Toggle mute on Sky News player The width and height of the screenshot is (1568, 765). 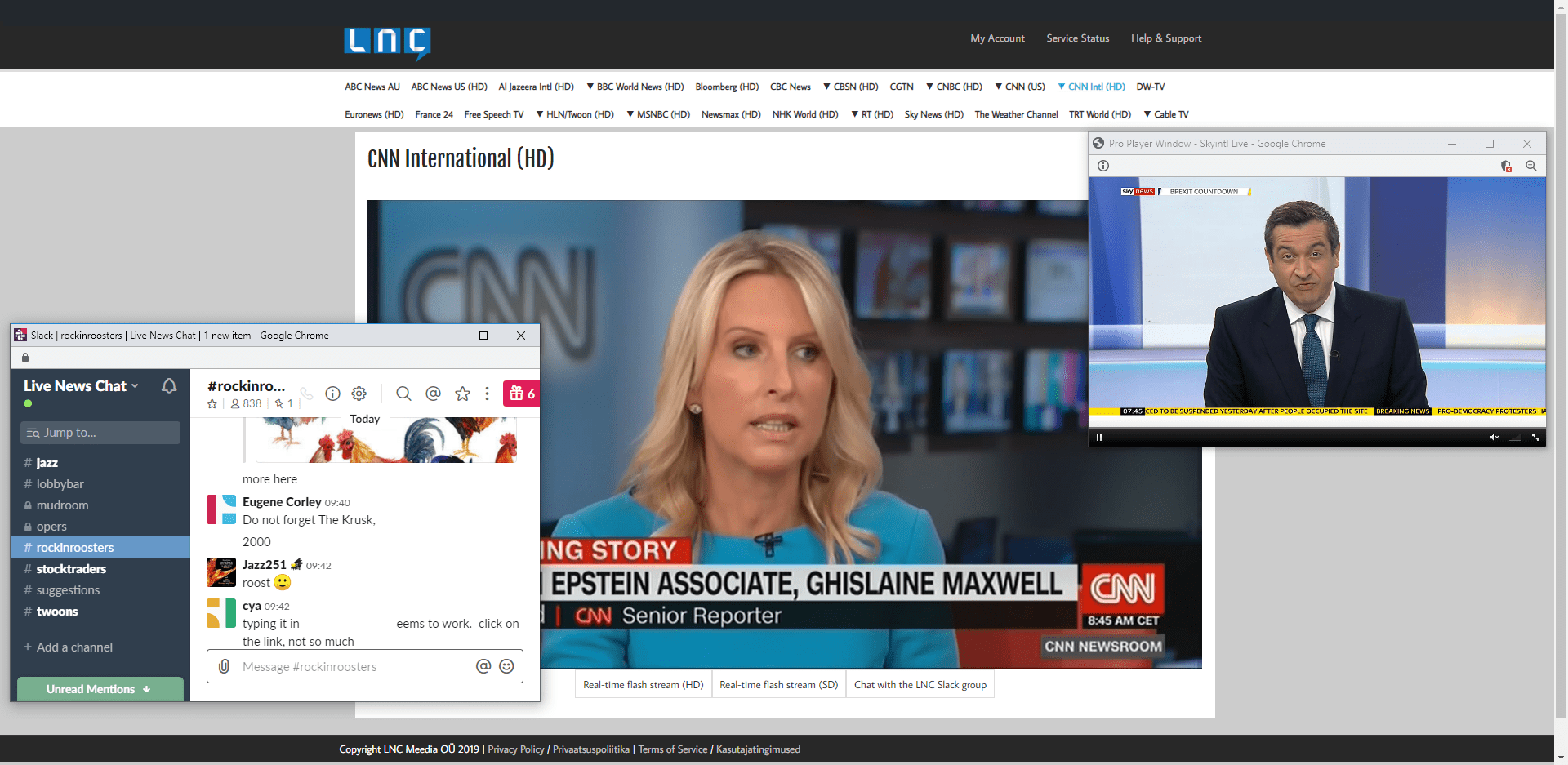(x=1494, y=438)
